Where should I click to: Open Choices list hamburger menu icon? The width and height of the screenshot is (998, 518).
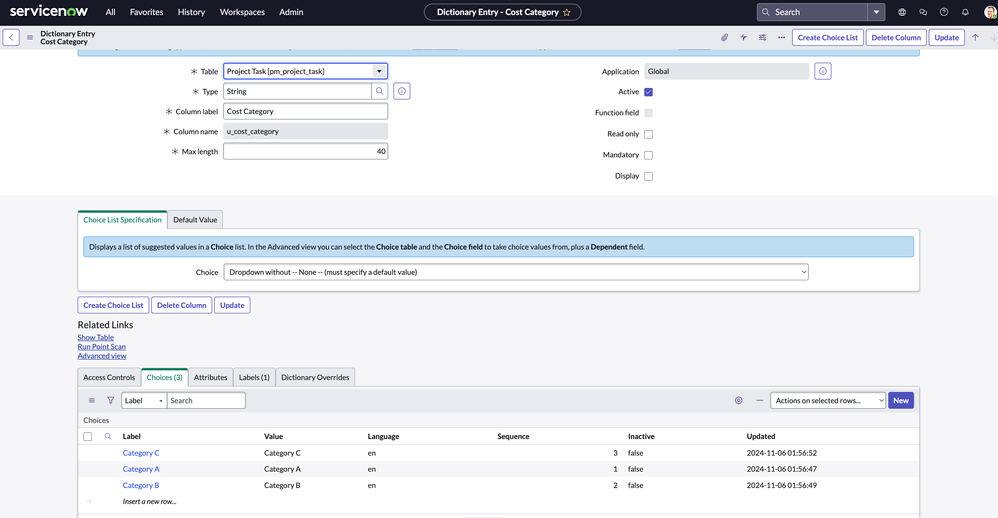point(92,400)
